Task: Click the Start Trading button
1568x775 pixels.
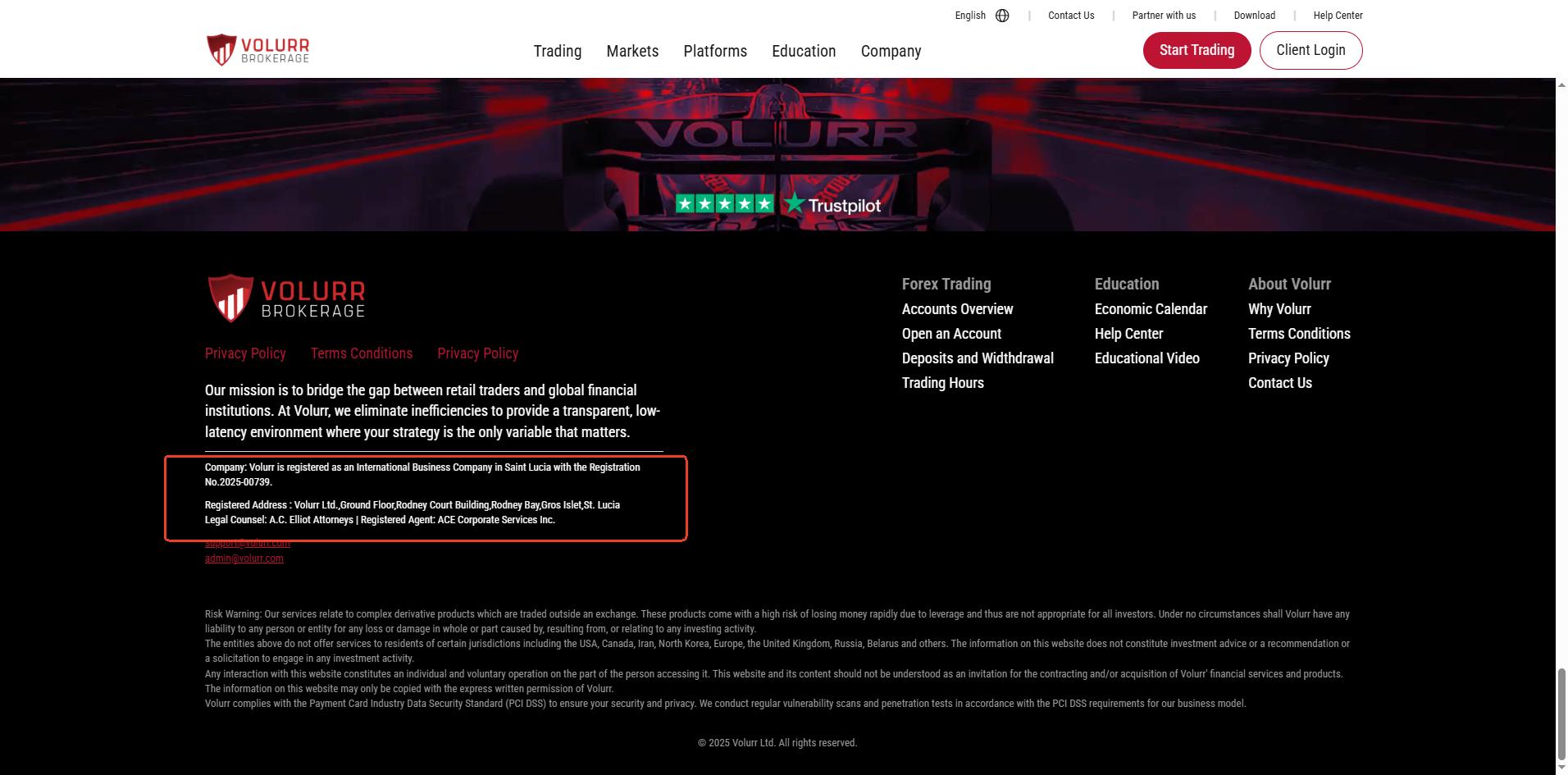Action: pyautogui.click(x=1197, y=50)
